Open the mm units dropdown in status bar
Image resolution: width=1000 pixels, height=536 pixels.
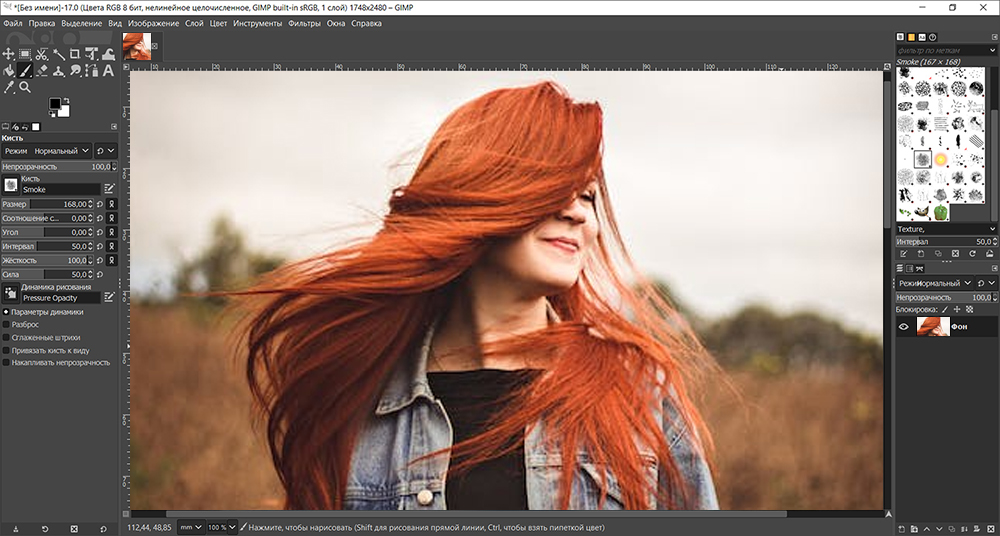(x=190, y=527)
